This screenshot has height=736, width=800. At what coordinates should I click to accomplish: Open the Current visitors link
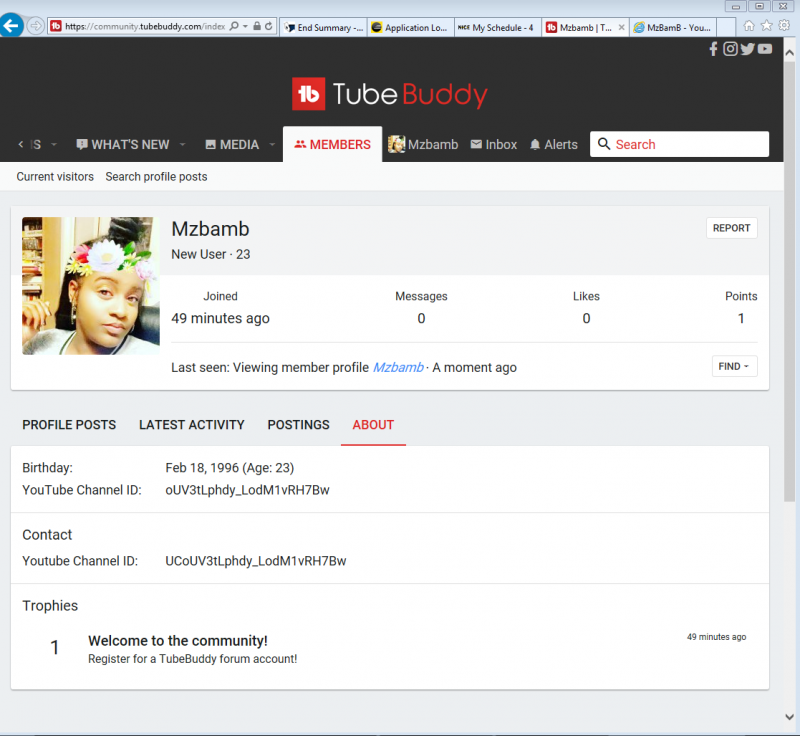pyautogui.click(x=55, y=177)
